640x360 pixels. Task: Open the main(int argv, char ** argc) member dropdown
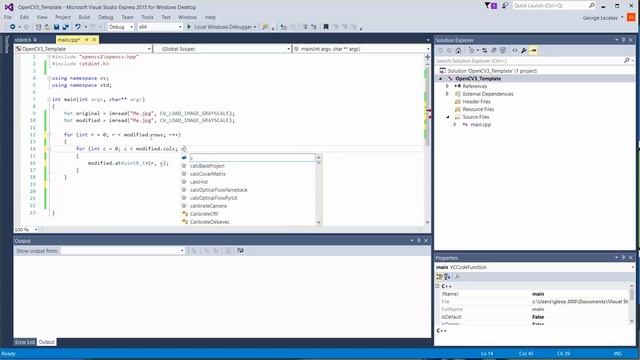point(362,49)
